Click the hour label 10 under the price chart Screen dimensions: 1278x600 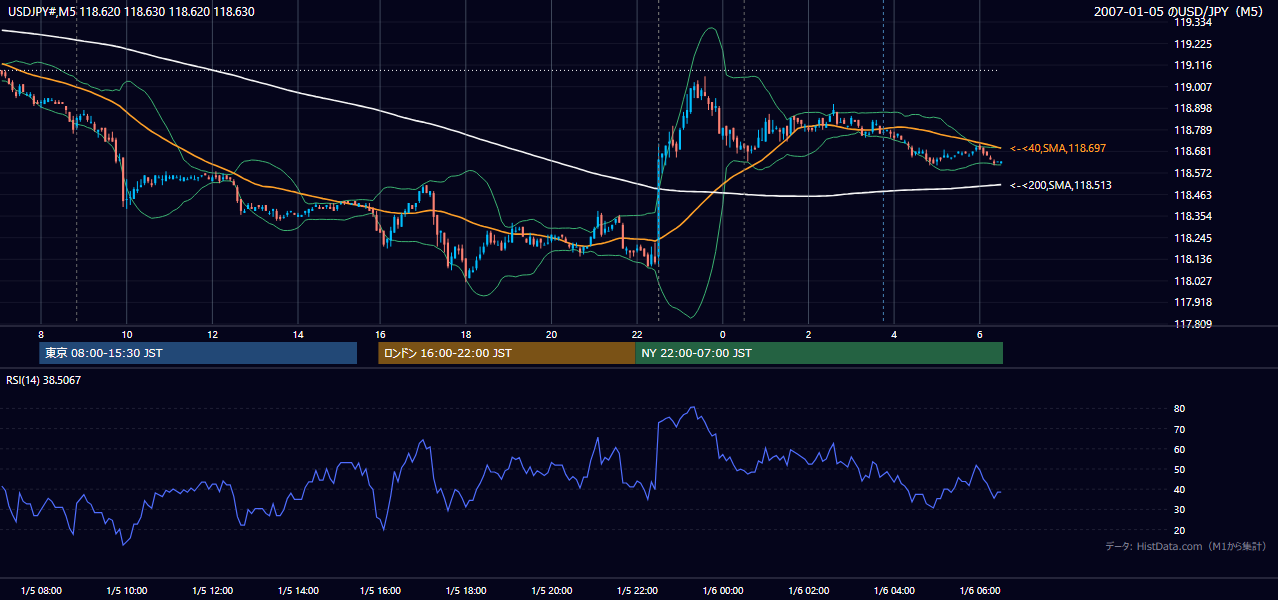click(126, 334)
